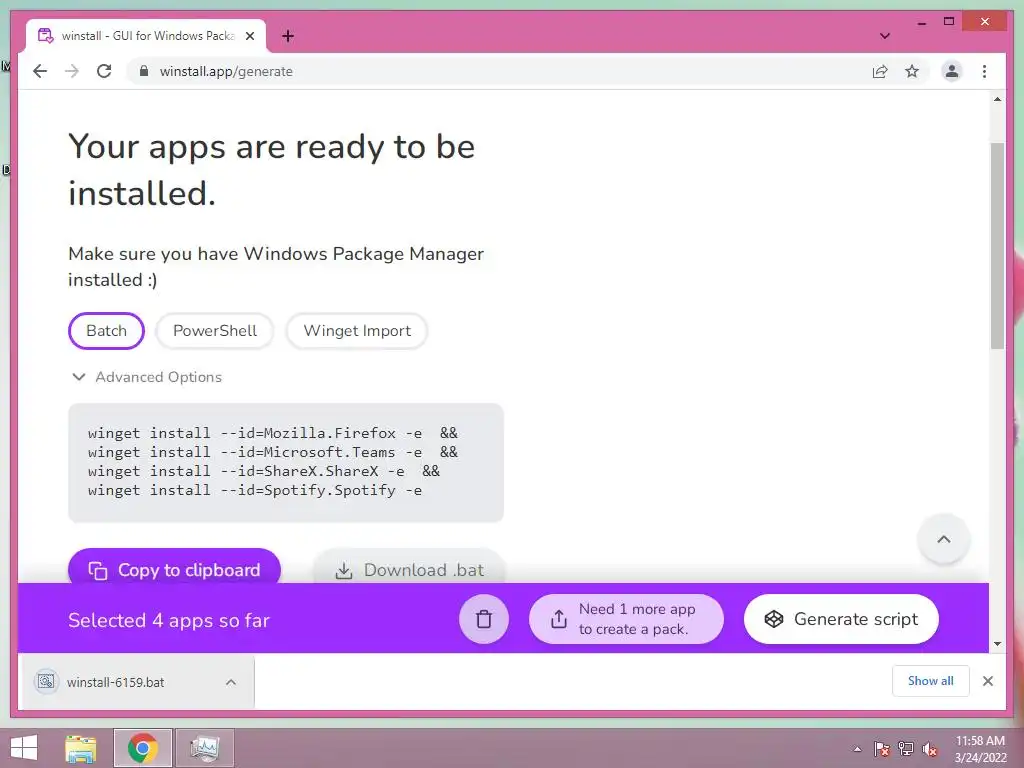
Task: Click Generate script button
Action: (x=841, y=618)
